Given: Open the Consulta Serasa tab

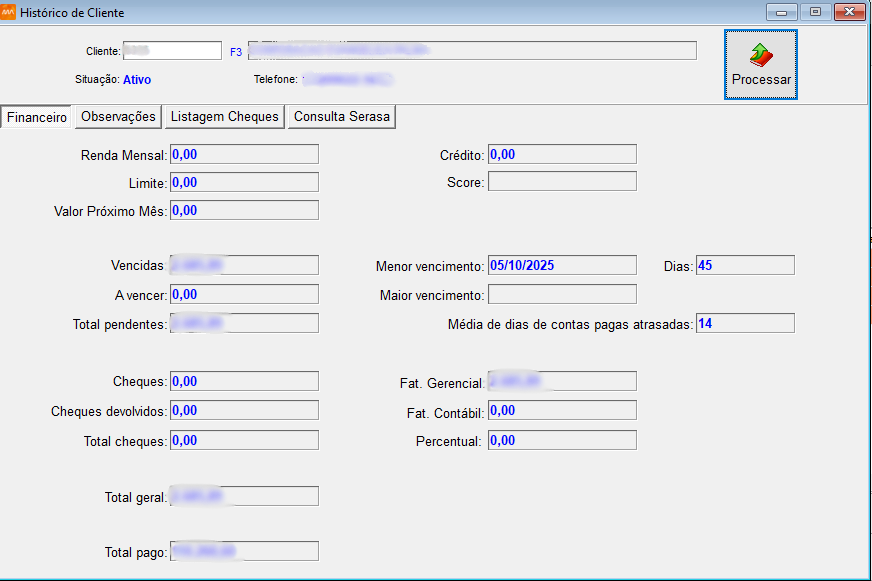Looking at the screenshot, I should 342,117.
